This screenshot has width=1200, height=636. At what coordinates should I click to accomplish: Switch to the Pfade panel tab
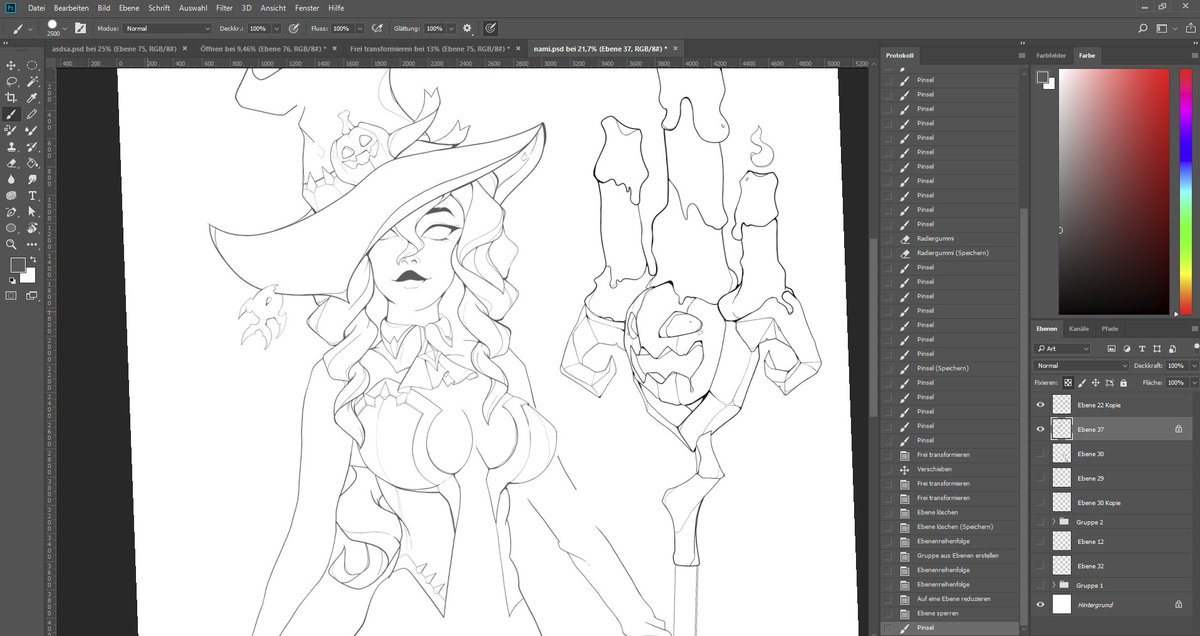1110,329
